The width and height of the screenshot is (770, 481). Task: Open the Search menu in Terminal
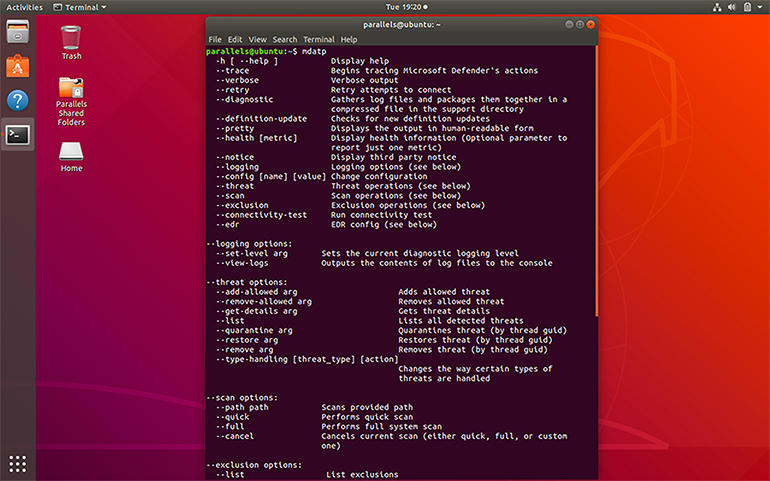285,39
